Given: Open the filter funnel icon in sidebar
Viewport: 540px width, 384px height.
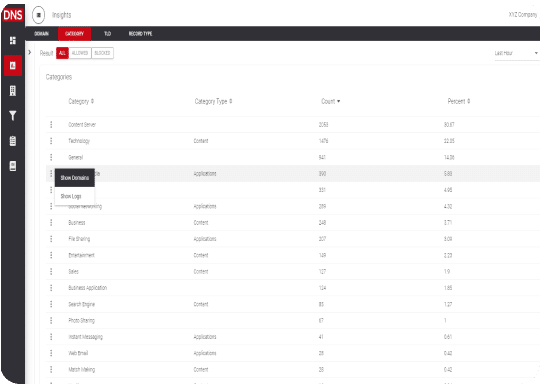Looking at the screenshot, I should tap(13, 116).
